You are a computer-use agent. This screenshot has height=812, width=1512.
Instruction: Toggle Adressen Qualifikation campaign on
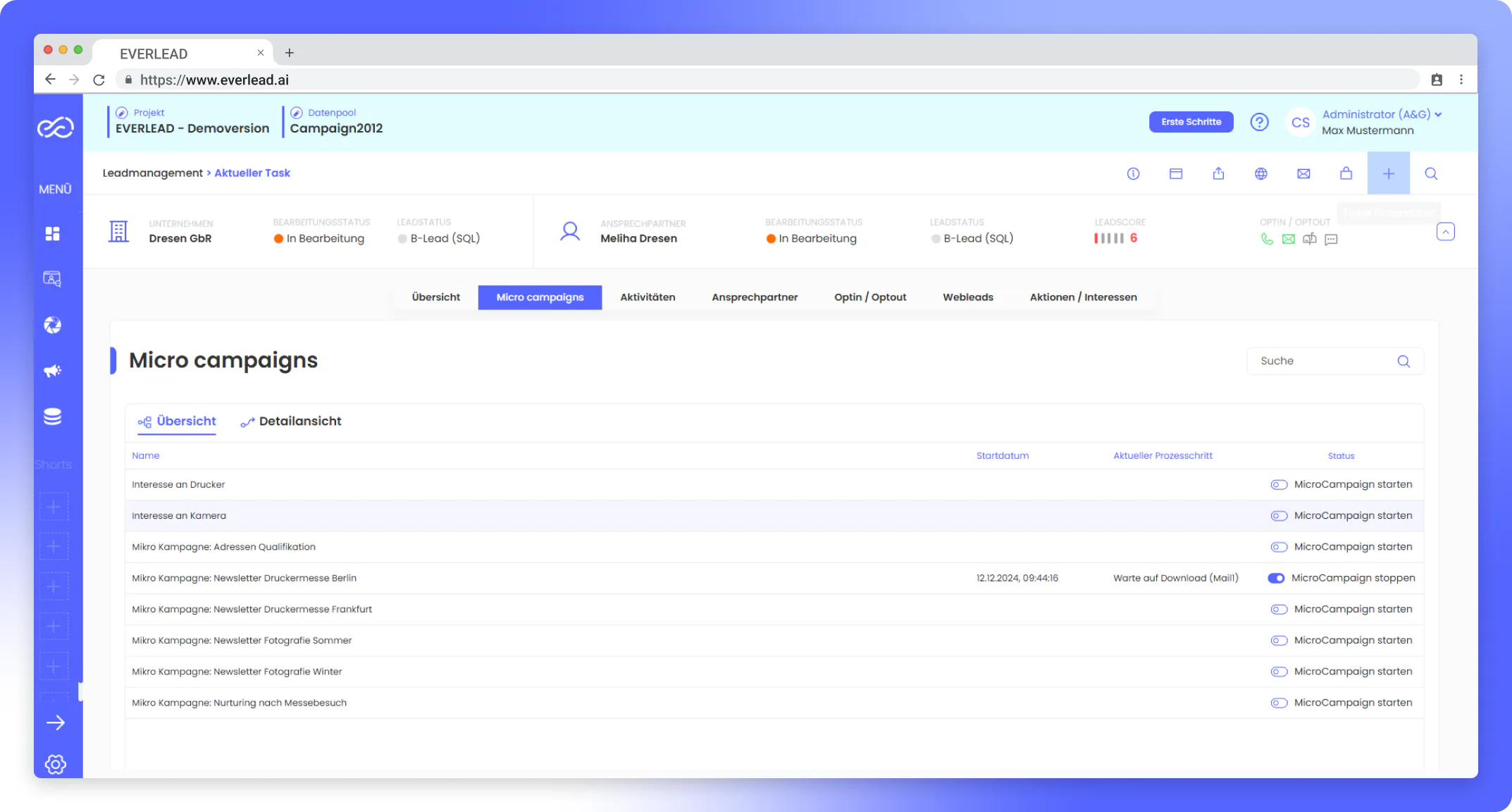[x=1279, y=547]
